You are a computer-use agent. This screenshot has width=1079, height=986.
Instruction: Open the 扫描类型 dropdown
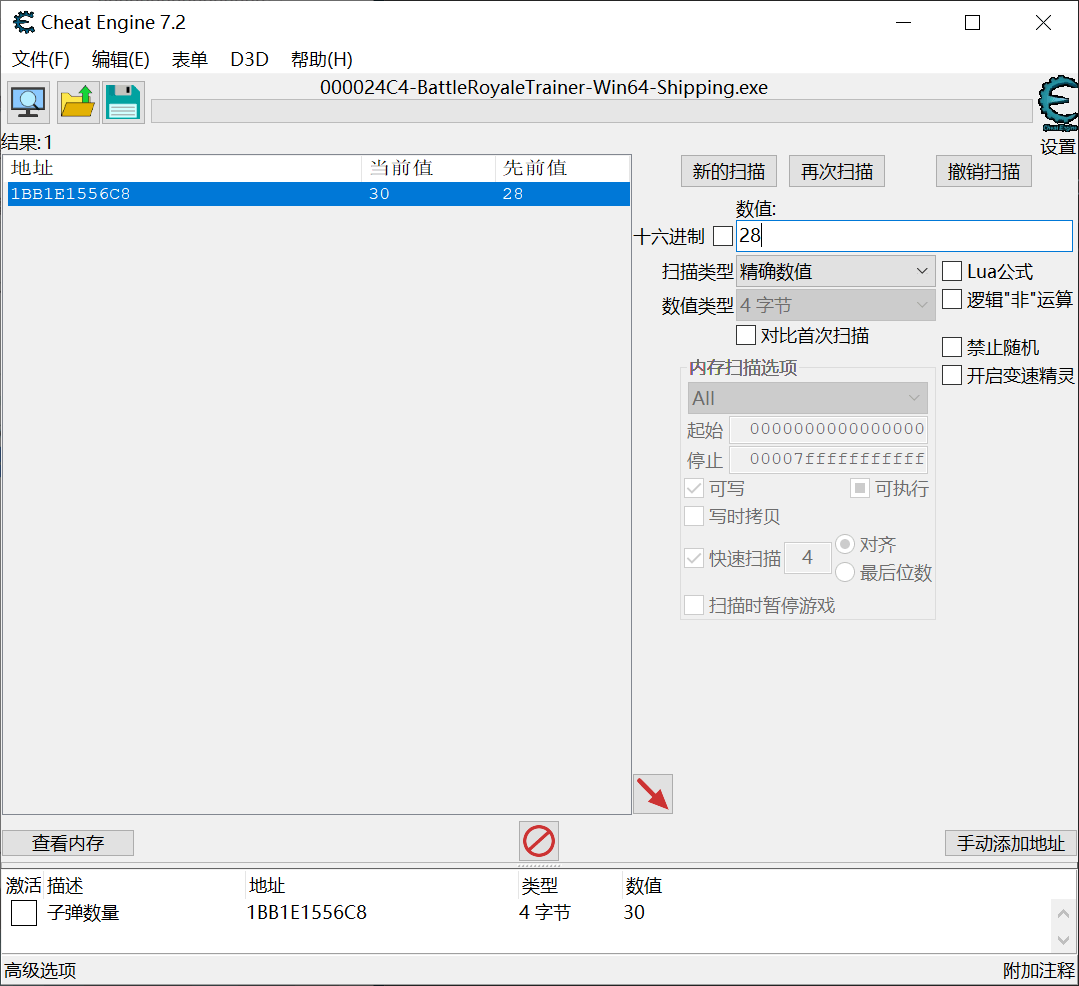834,270
